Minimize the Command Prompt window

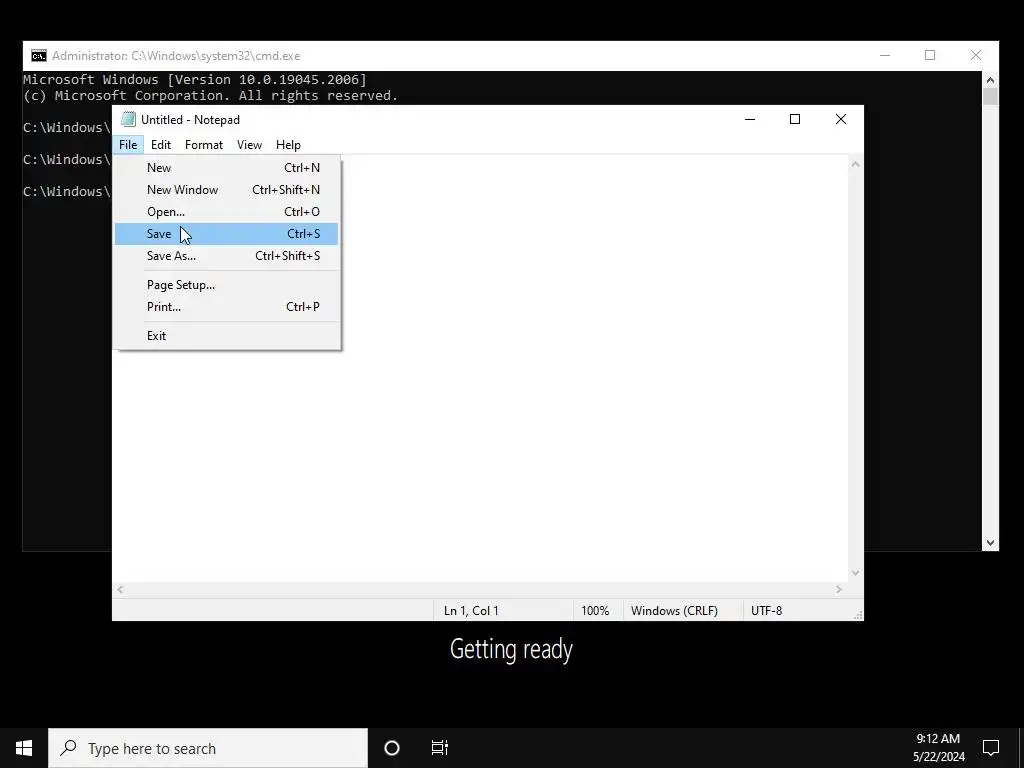tap(885, 56)
